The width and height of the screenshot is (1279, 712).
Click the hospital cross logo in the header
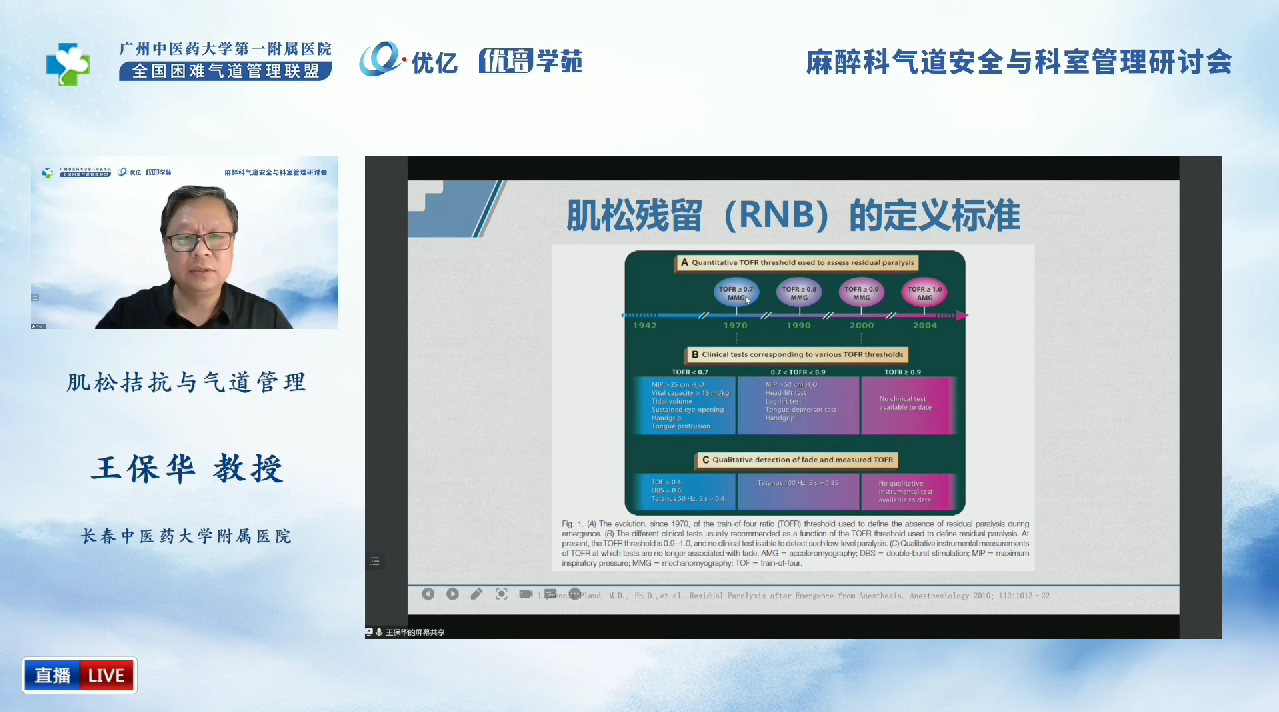click(68, 63)
